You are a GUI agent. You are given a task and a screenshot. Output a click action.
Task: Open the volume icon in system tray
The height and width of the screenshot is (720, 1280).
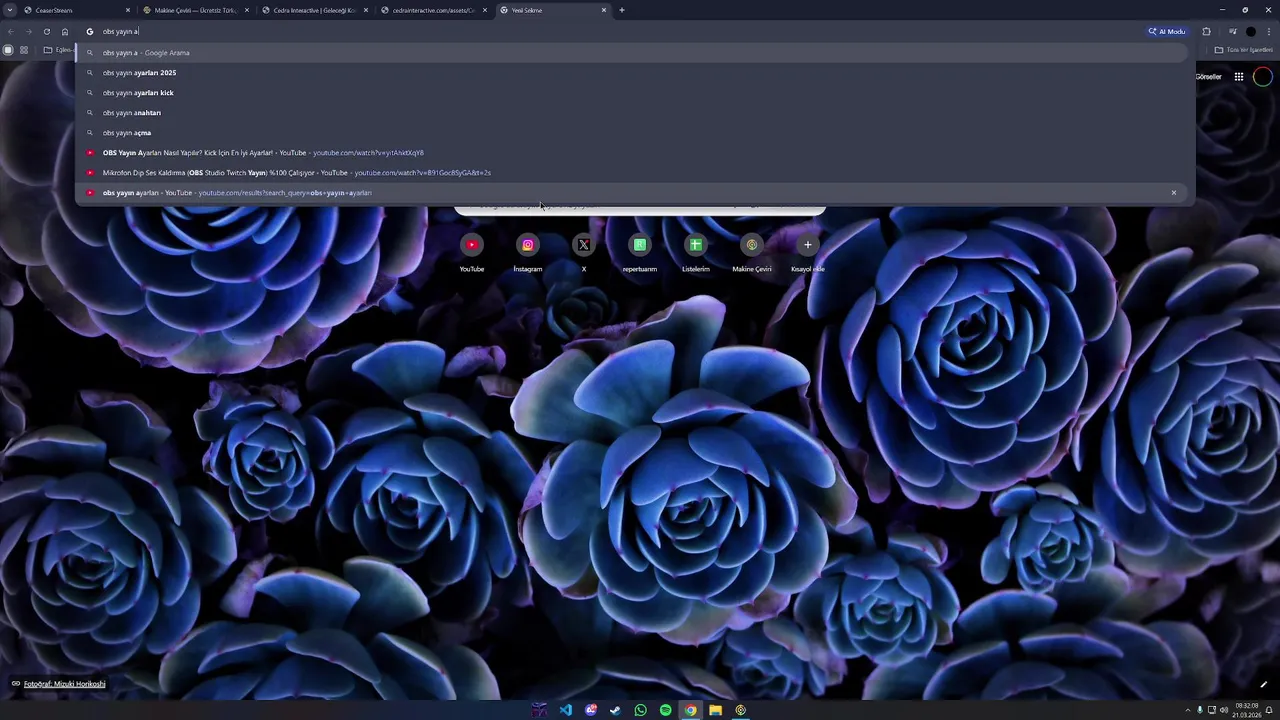pyautogui.click(x=1224, y=710)
